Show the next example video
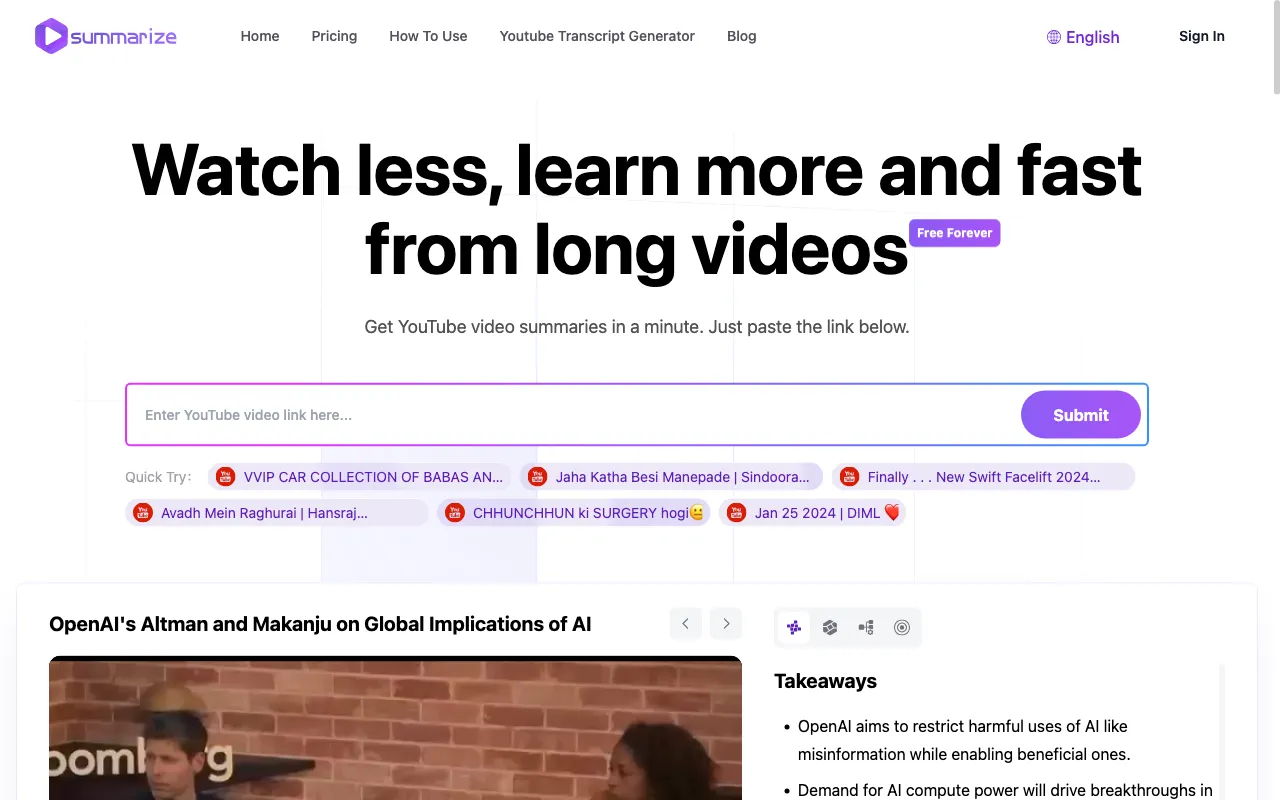Image resolution: width=1280 pixels, height=800 pixels. (726, 624)
